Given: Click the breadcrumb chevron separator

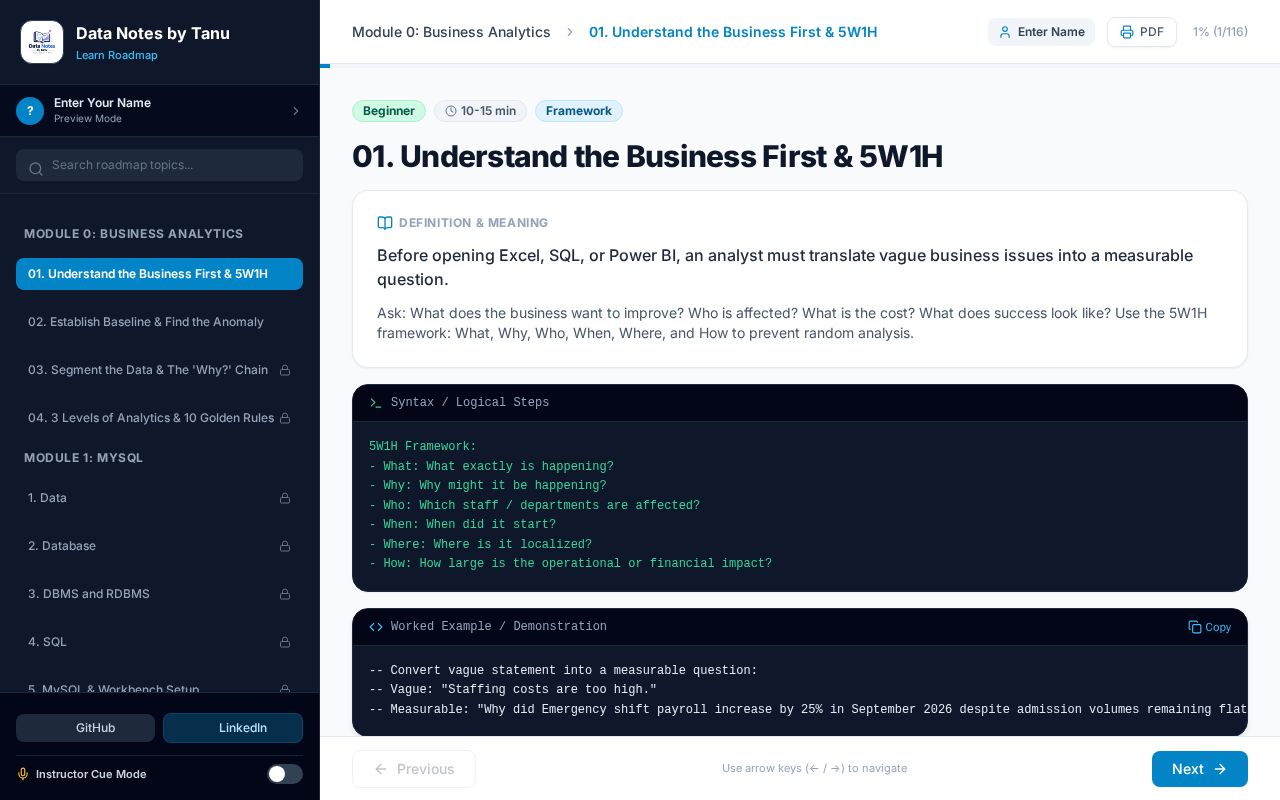Looking at the screenshot, I should 570,32.
